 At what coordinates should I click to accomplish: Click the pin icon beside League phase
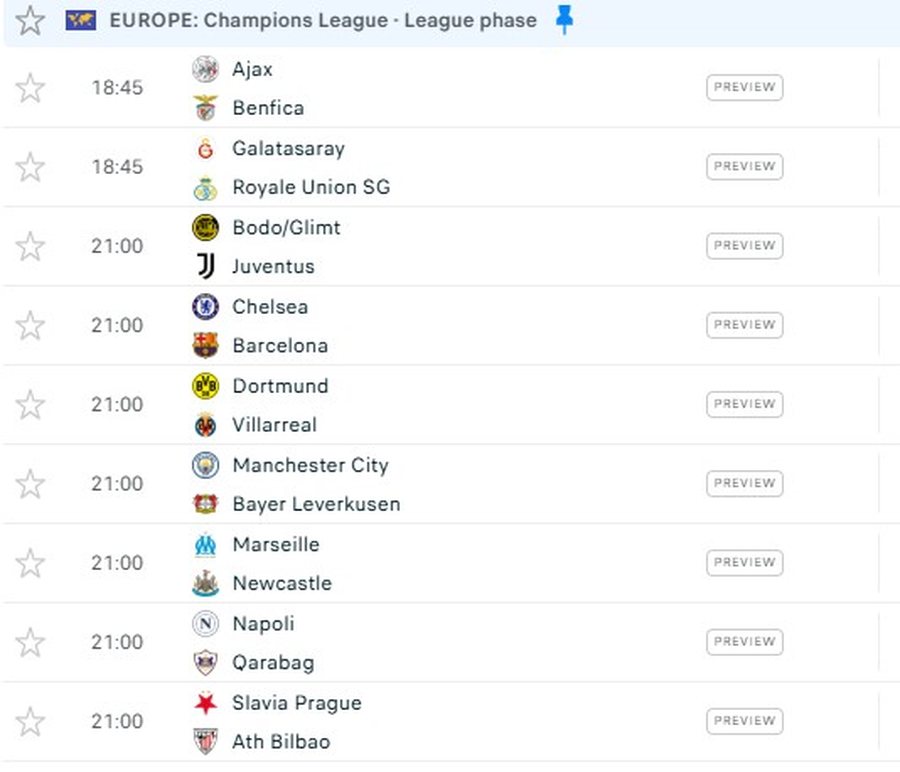[565, 21]
